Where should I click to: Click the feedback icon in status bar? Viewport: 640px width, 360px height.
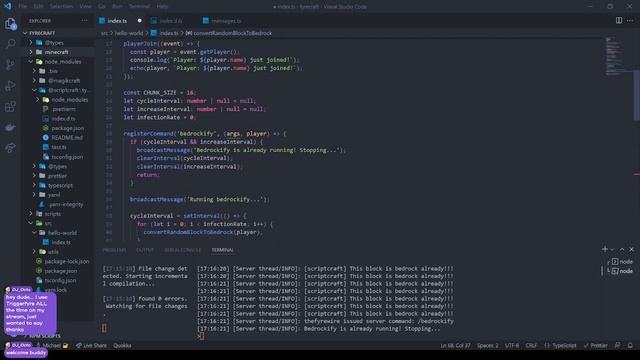618,345
